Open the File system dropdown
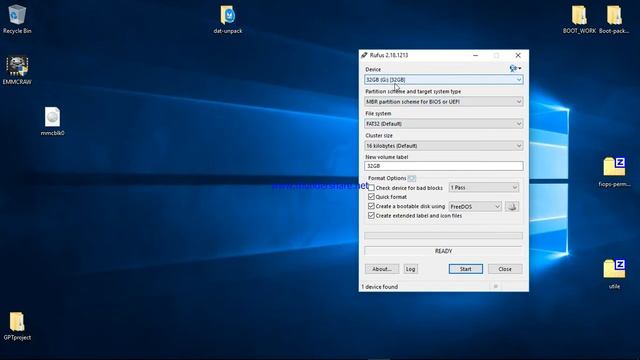Image resolution: width=640 pixels, height=360 pixels. (x=444, y=124)
